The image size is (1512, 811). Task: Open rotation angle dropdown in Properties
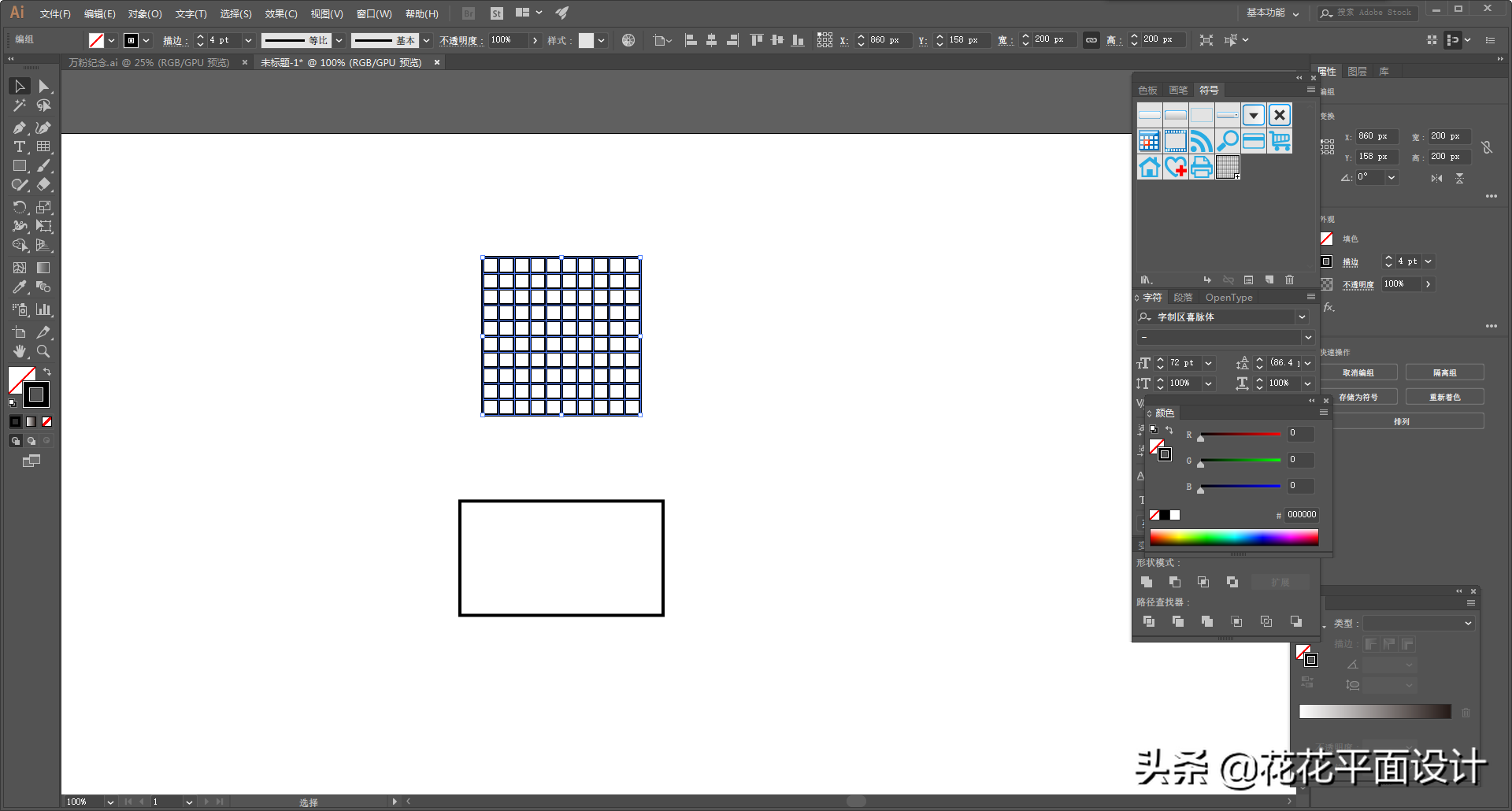1392,178
